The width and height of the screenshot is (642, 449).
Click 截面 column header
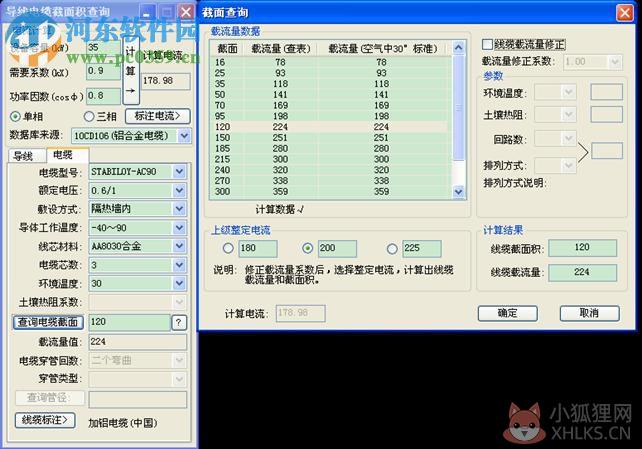point(227,49)
